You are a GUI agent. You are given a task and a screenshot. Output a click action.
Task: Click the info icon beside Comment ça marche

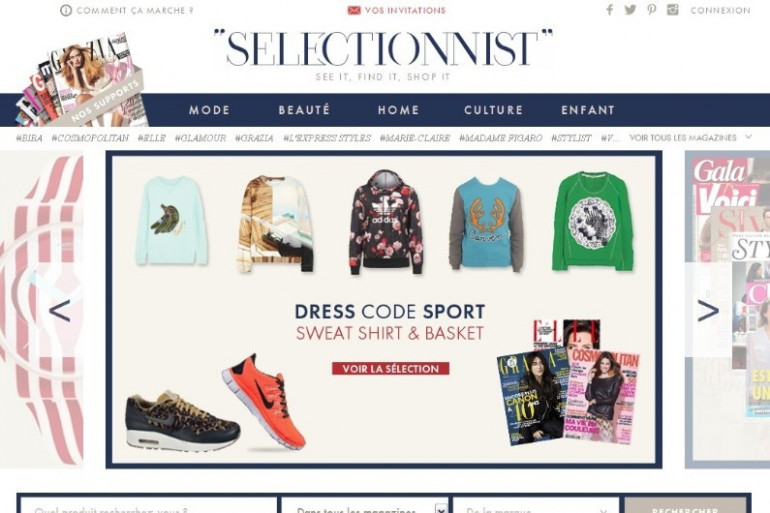point(66,10)
